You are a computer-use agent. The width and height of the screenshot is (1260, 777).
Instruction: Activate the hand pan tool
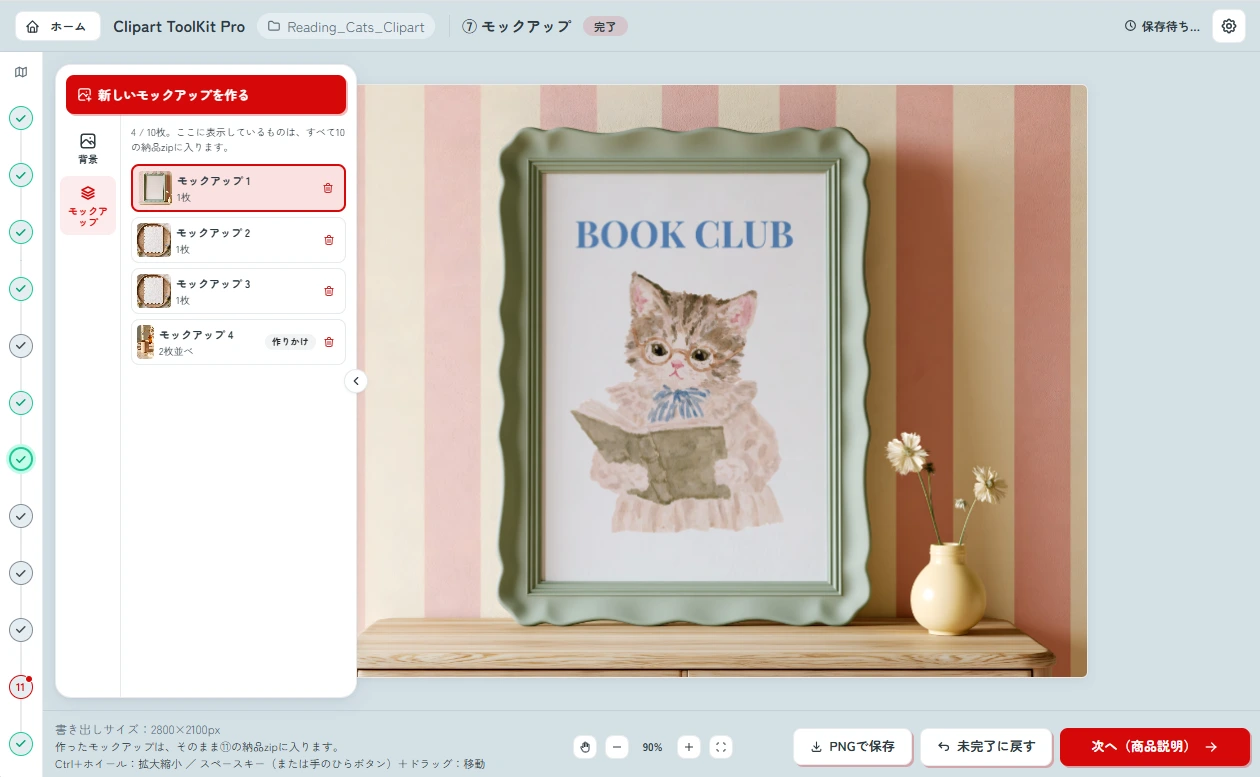tap(585, 747)
